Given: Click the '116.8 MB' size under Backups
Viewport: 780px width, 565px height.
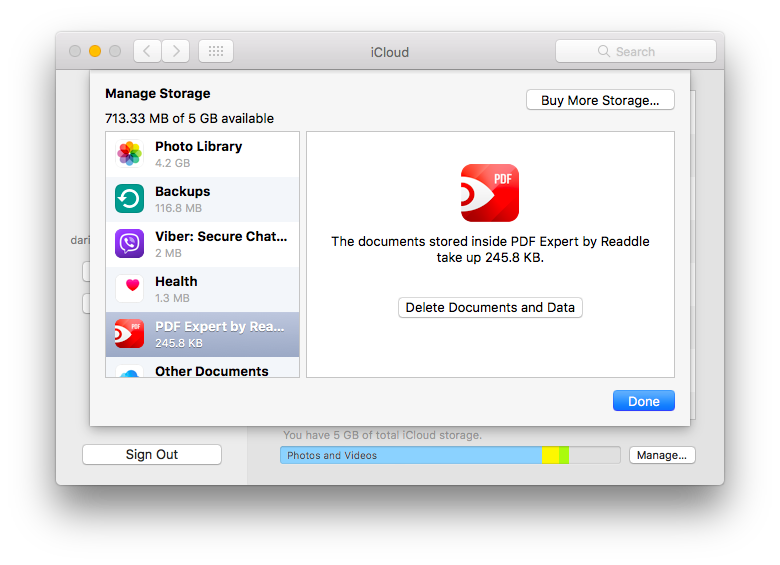Looking at the screenshot, I should click(x=179, y=208).
